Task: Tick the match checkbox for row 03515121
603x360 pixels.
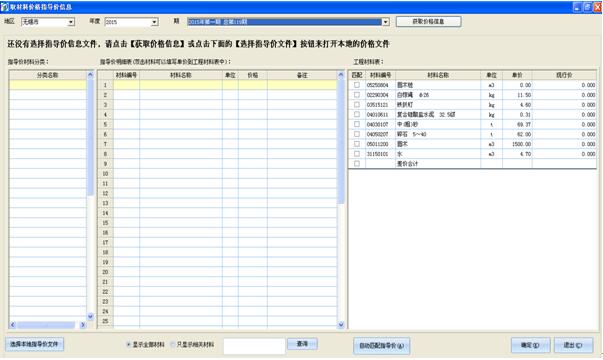Action: click(357, 105)
